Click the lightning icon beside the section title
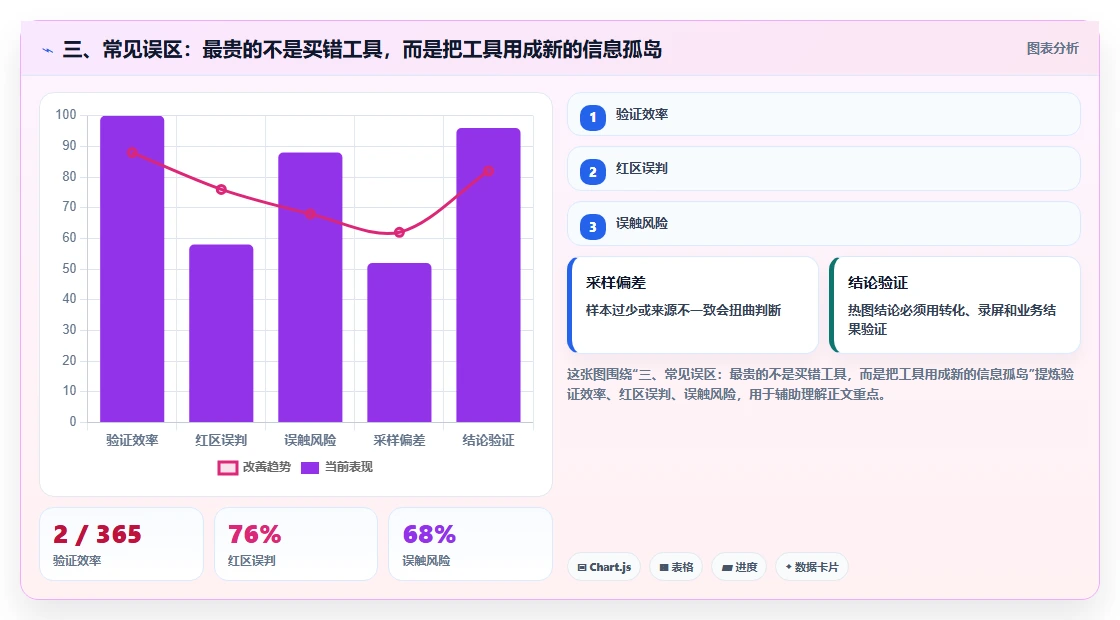 48,50
